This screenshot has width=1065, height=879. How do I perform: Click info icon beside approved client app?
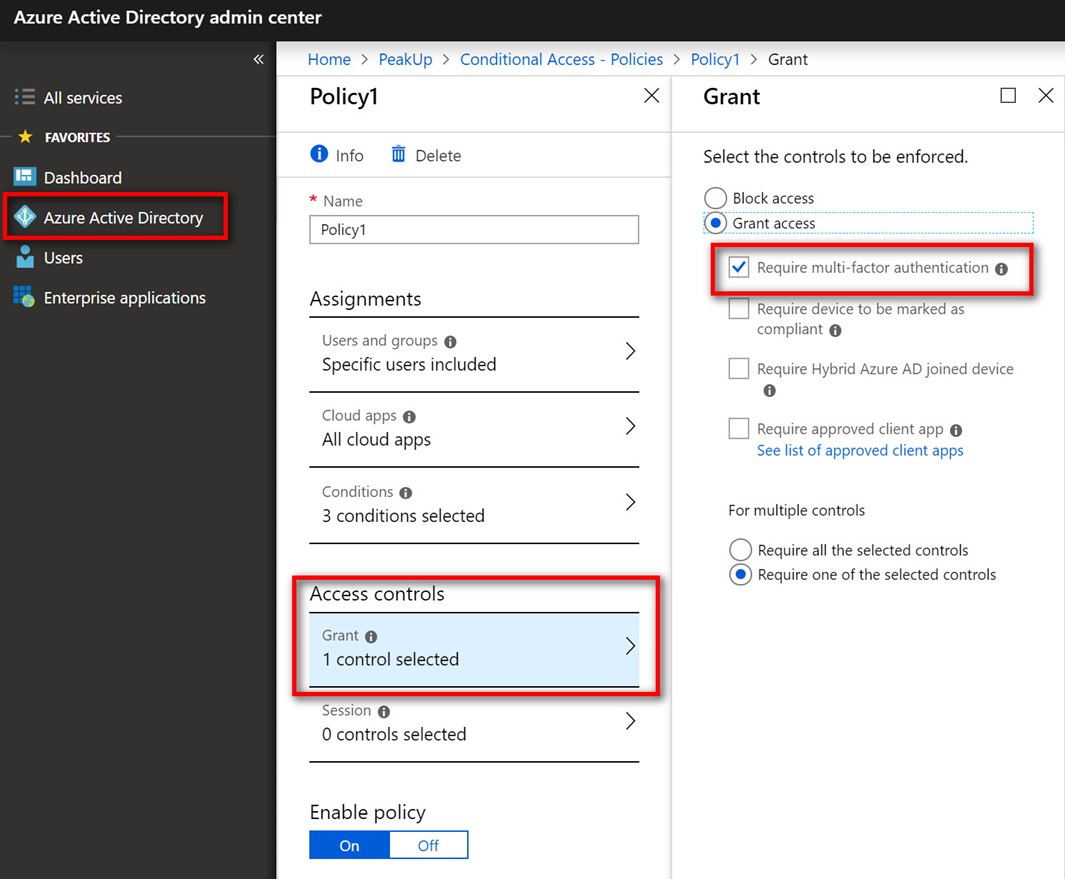tap(956, 431)
